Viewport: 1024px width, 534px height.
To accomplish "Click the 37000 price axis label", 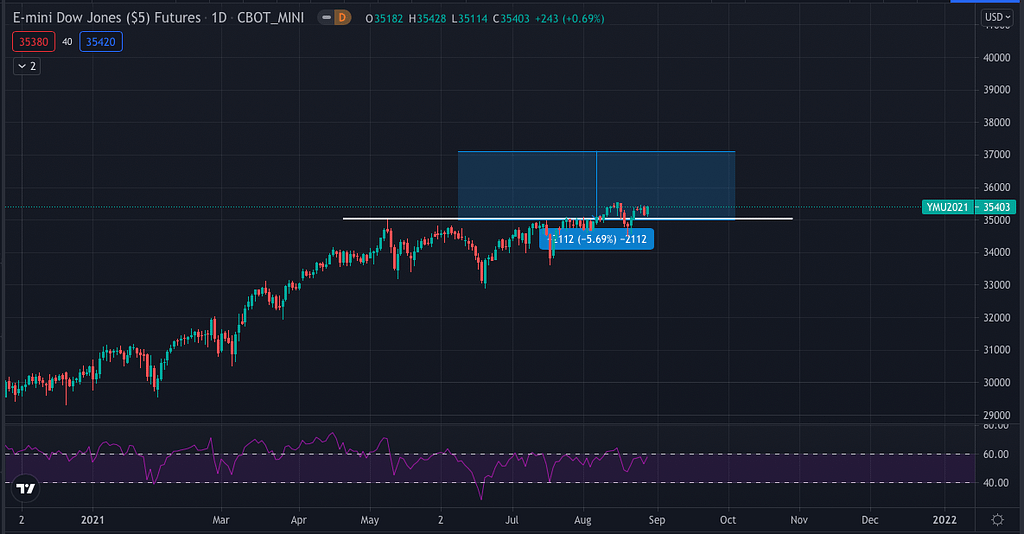I will 997,155.
